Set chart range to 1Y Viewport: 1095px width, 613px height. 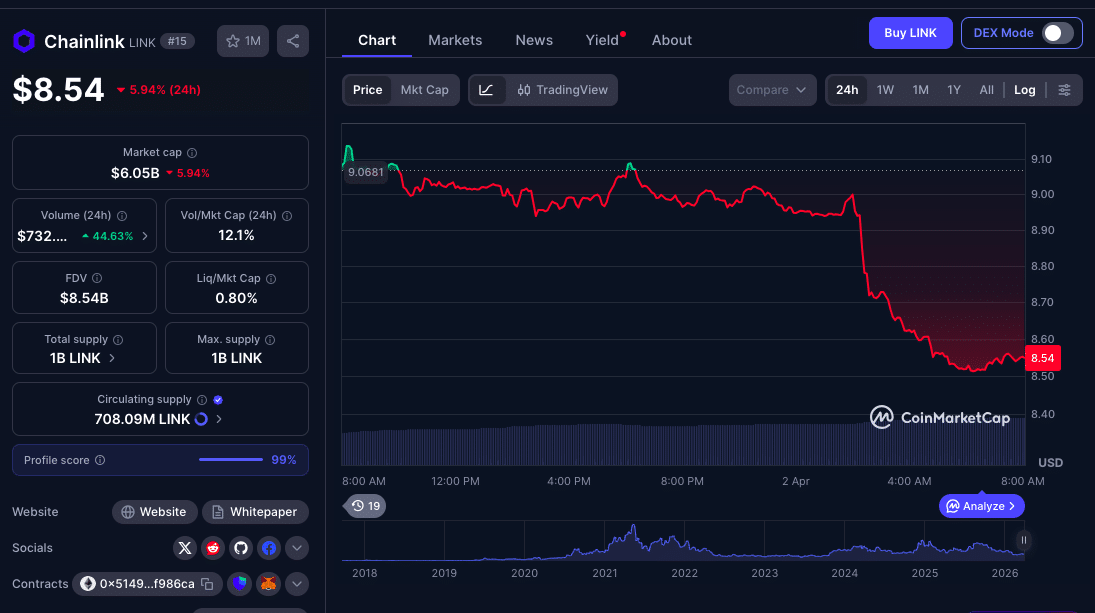954,90
